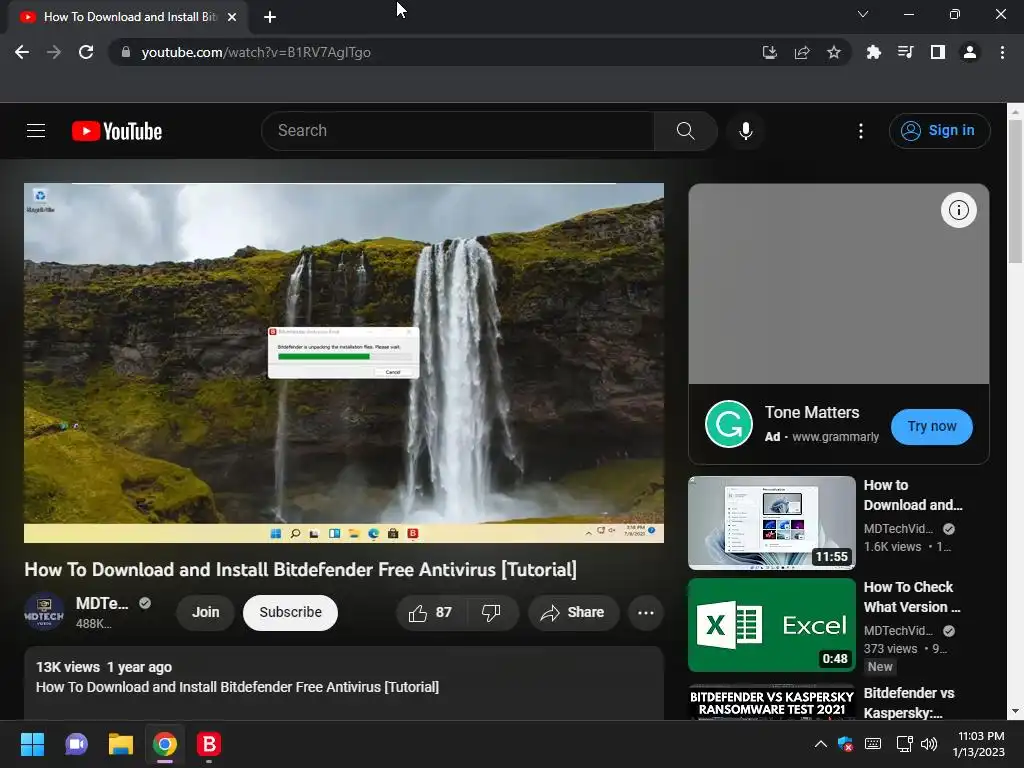The image size is (1024, 768).
Task: Open a new browser tab
Action: point(270,17)
